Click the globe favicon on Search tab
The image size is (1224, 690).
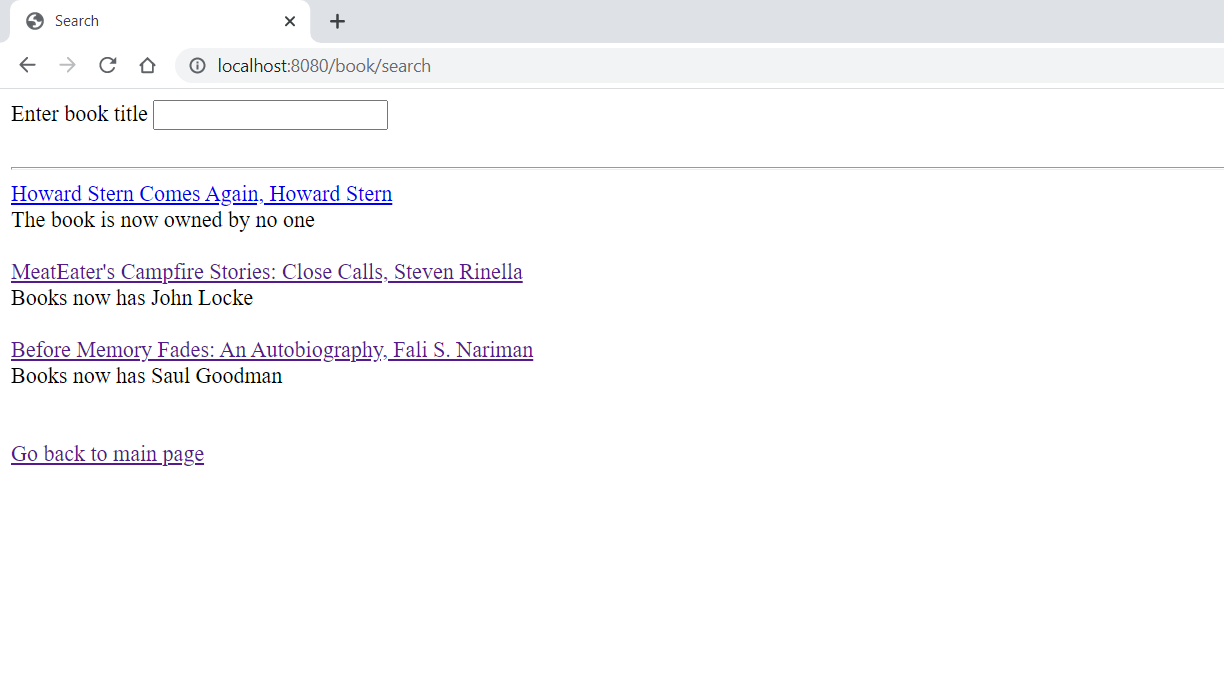click(x=35, y=21)
